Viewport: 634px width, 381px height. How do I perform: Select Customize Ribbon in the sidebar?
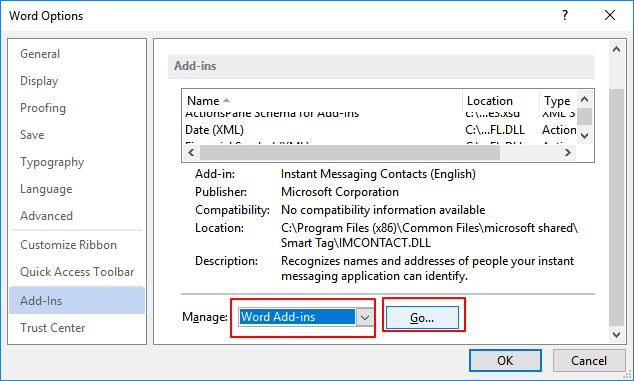pos(77,245)
